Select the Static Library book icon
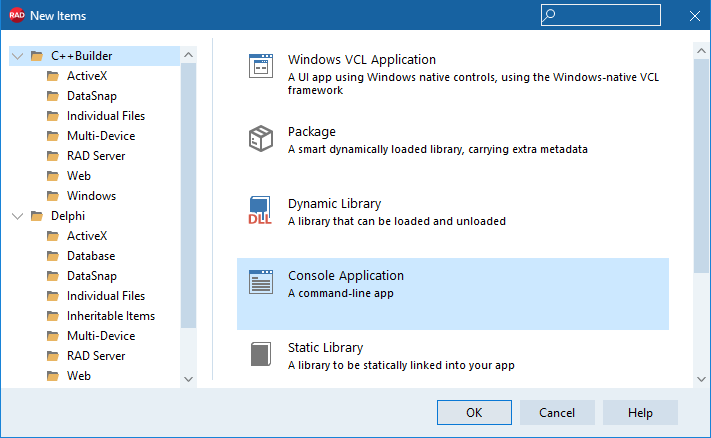711x438 pixels. (261, 354)
